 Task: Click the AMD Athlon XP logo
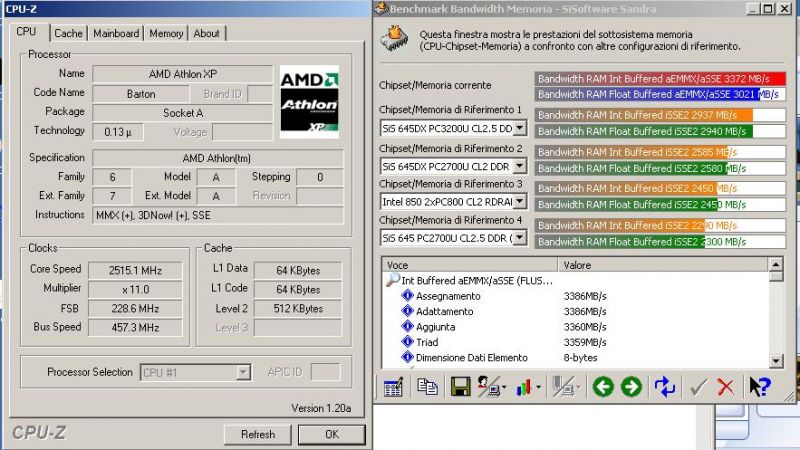click(x=309, y=102)
